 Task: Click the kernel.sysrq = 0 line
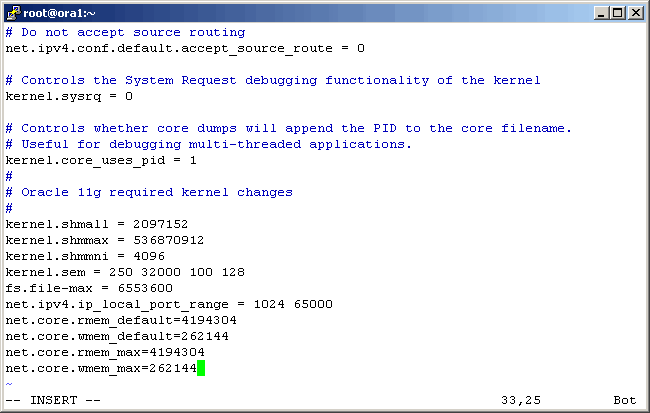pos(69,96)
